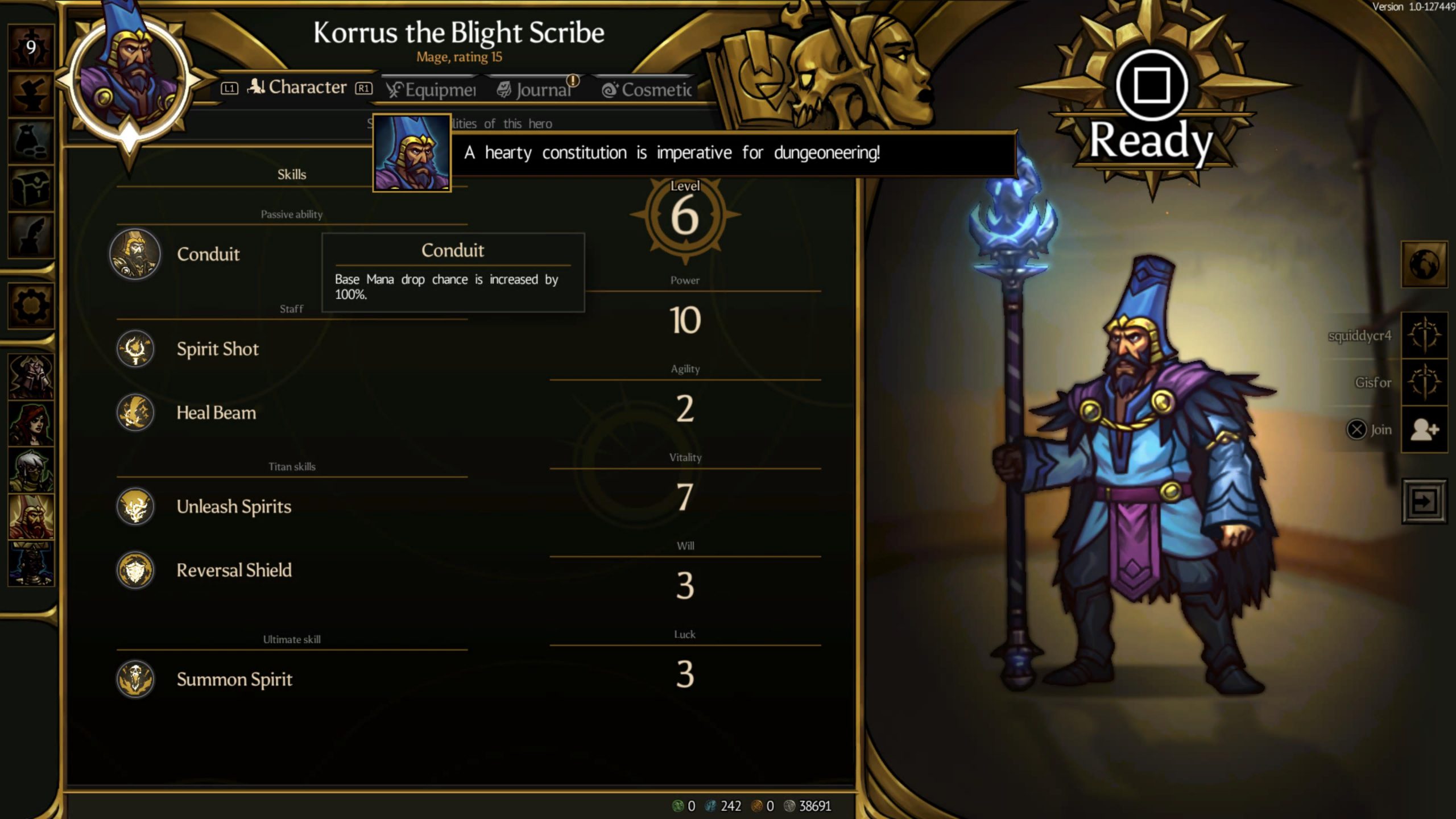This screenshot has height=819, width=1456.
Task: Open the Cosmetic tab
Action: click(647, 89)
